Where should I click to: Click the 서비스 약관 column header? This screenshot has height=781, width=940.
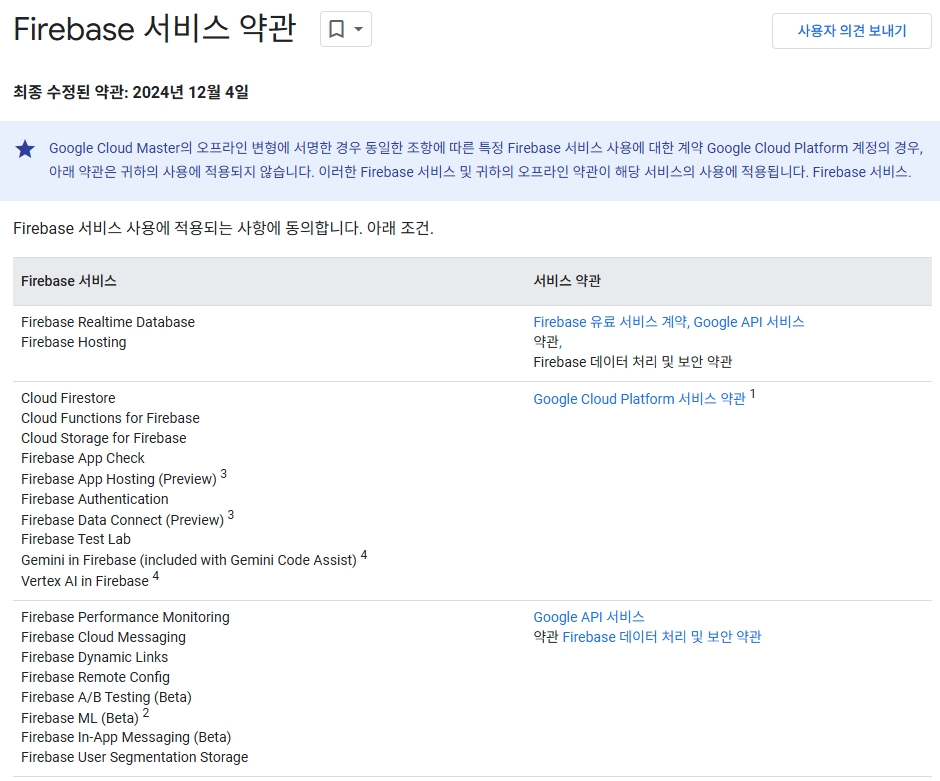click(x=567, y=281)
